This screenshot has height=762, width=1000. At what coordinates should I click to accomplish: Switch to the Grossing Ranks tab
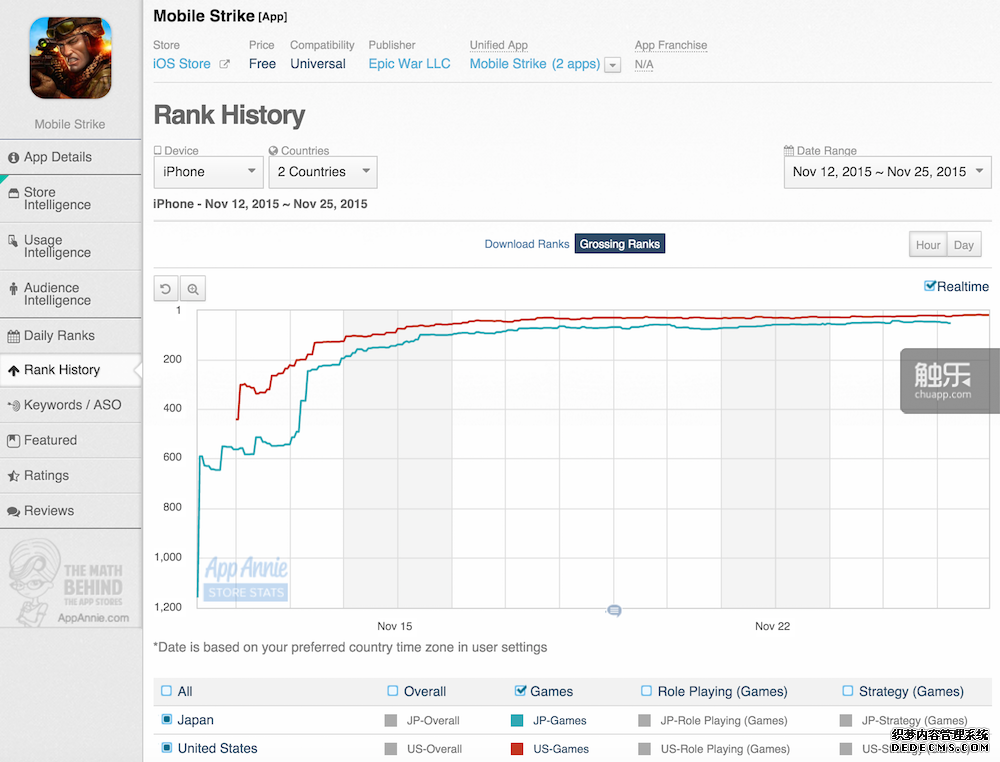tap(620, 244)
